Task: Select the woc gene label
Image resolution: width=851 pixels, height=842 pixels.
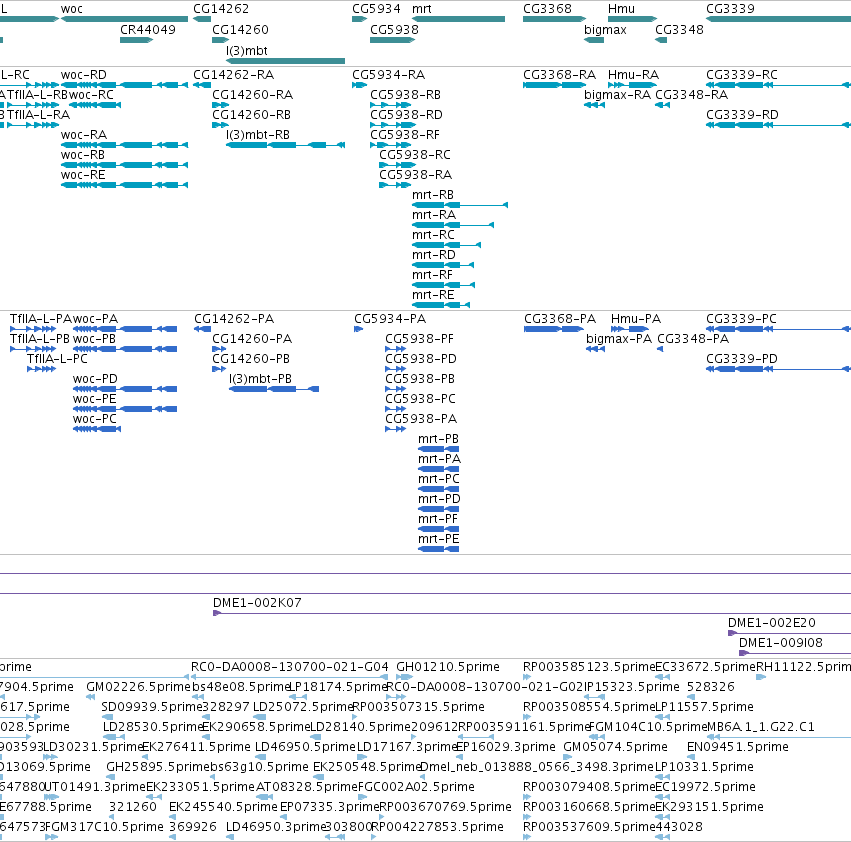Action: [72, 9]
